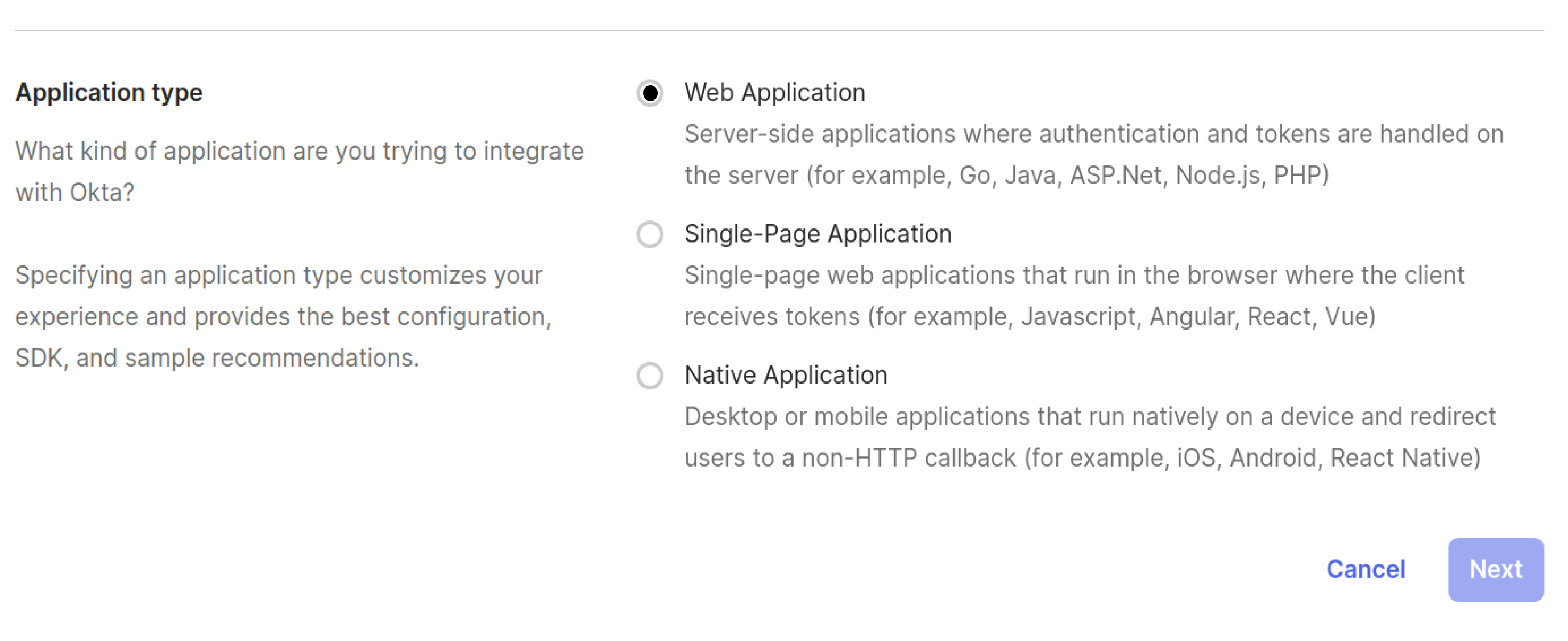
Task: Click the 'Native Application' label text
Action: click(x=785, y=375)
